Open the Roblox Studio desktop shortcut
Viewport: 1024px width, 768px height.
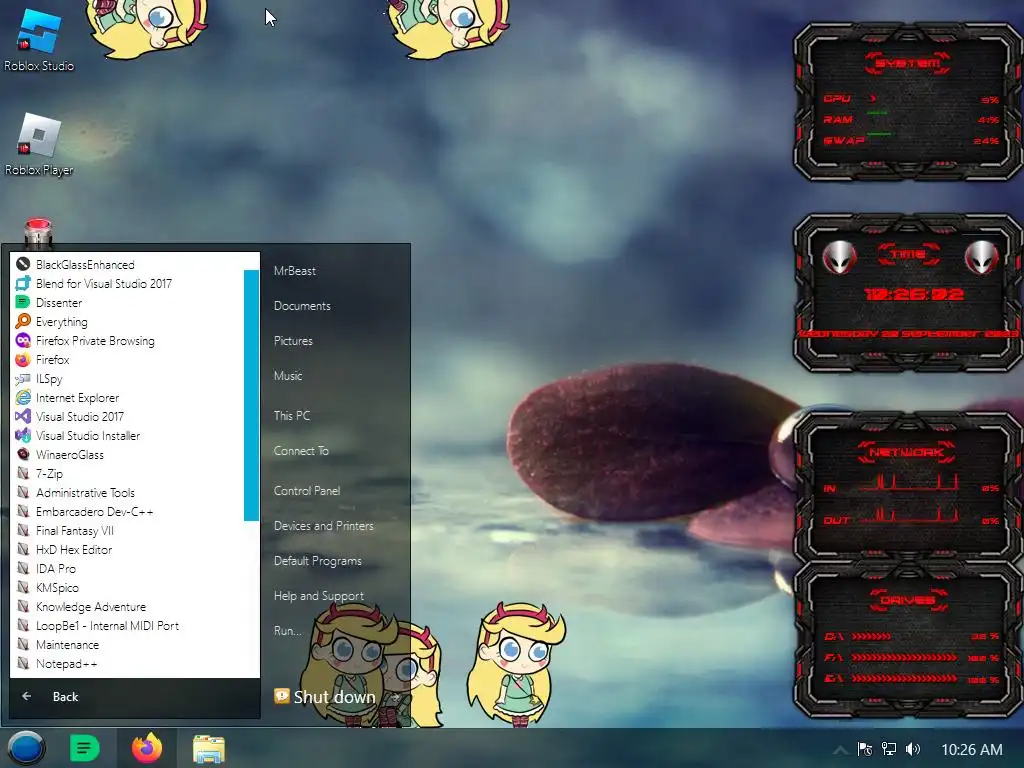(39, 40)
